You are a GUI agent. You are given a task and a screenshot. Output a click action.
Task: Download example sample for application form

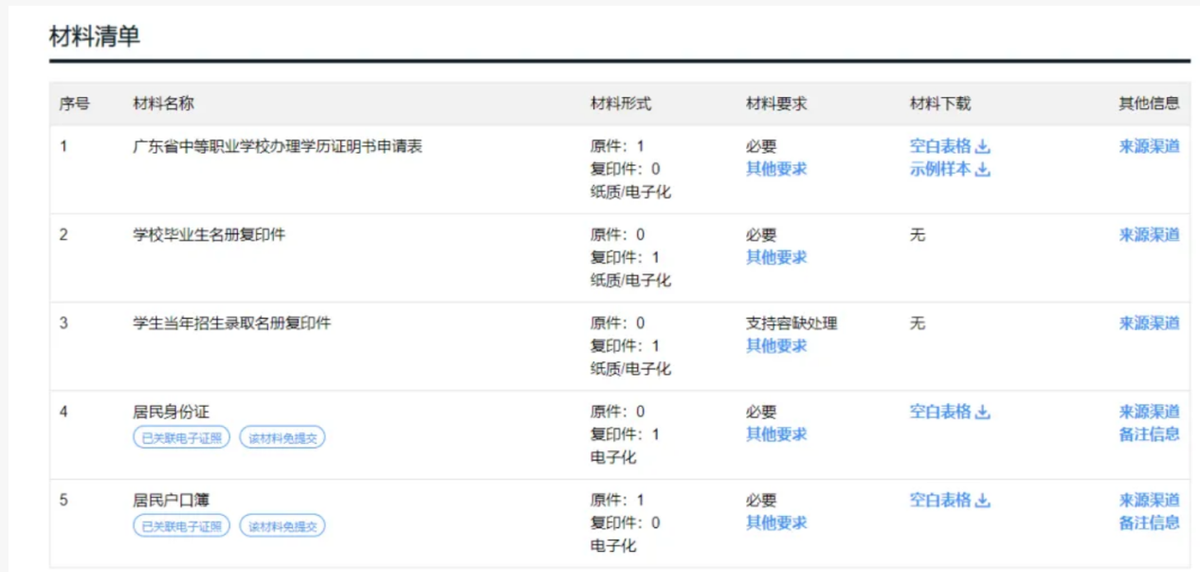pos(949,169)
